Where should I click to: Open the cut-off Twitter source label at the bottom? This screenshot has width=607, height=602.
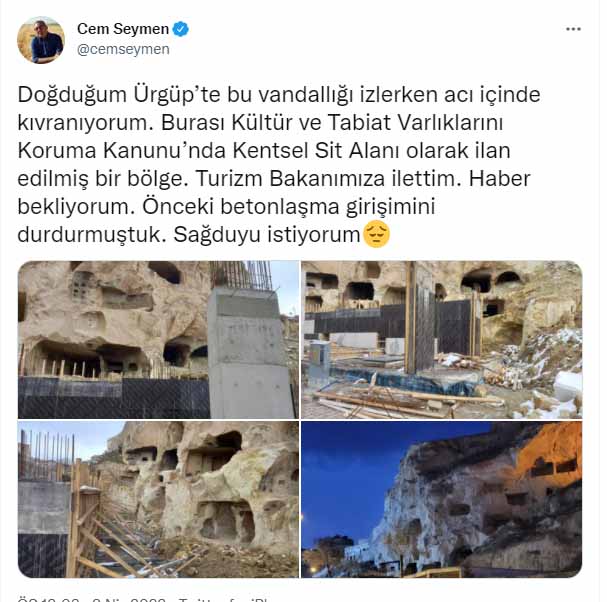click(223, 599)
